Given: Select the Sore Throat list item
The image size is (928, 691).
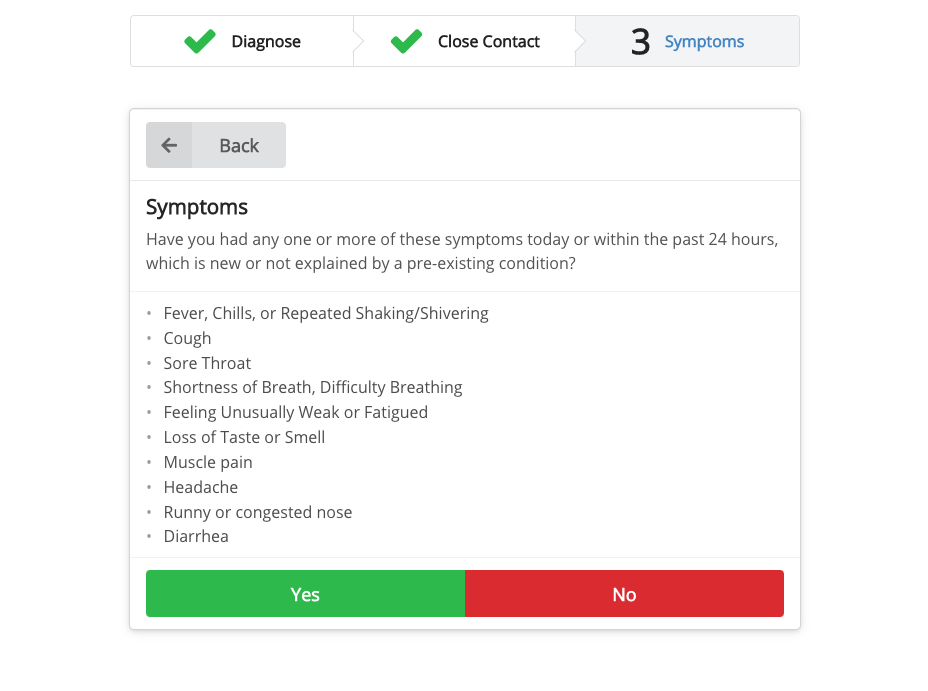Looking at the screenshot, I should 207,363.
